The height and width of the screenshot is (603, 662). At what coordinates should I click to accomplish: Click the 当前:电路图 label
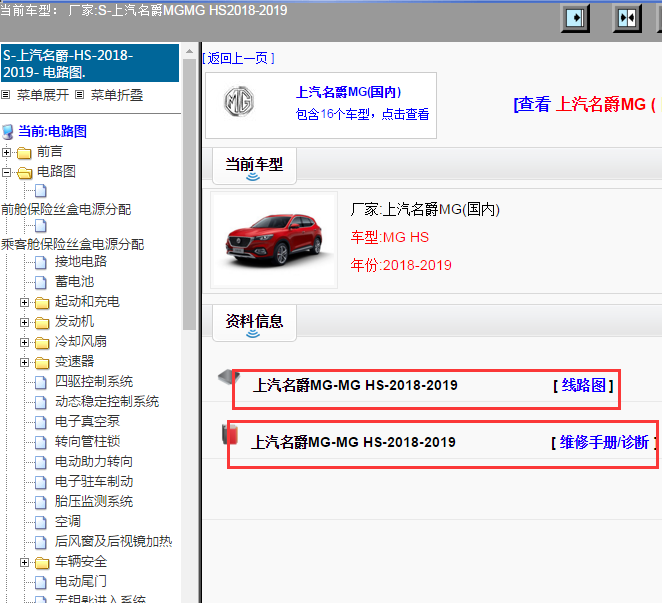point(52,131)
